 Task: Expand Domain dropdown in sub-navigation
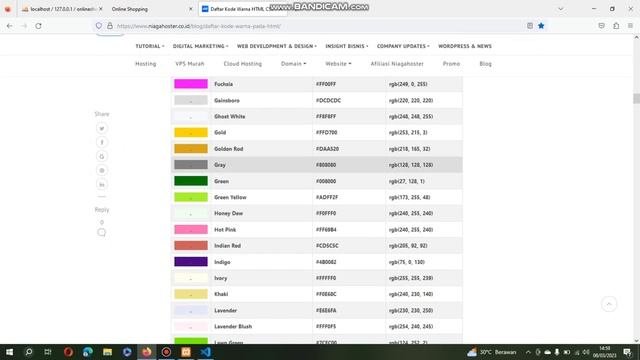point(293,64)
